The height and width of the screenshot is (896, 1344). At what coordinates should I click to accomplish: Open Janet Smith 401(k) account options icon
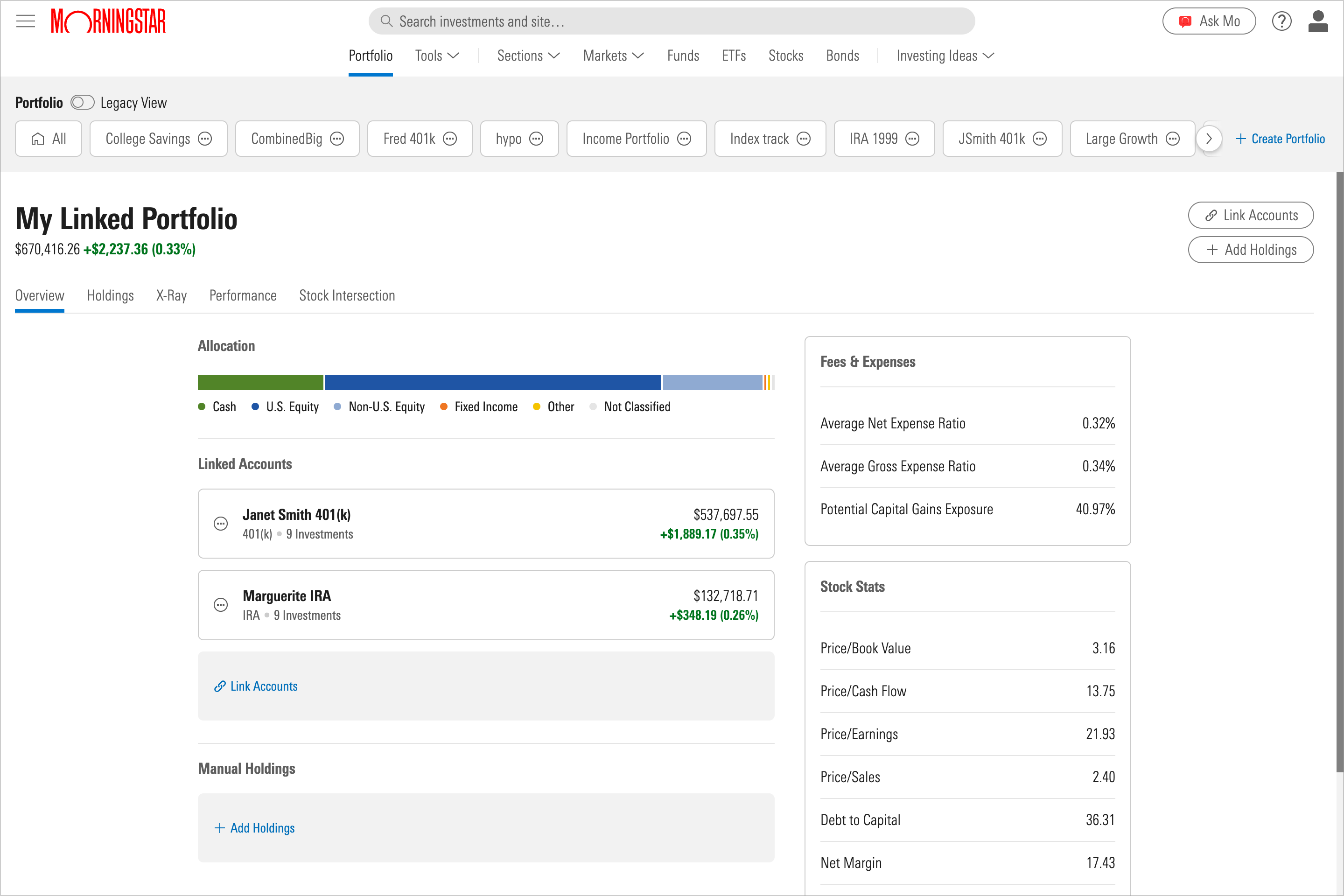pyautogui.click(x=221, y=524)
